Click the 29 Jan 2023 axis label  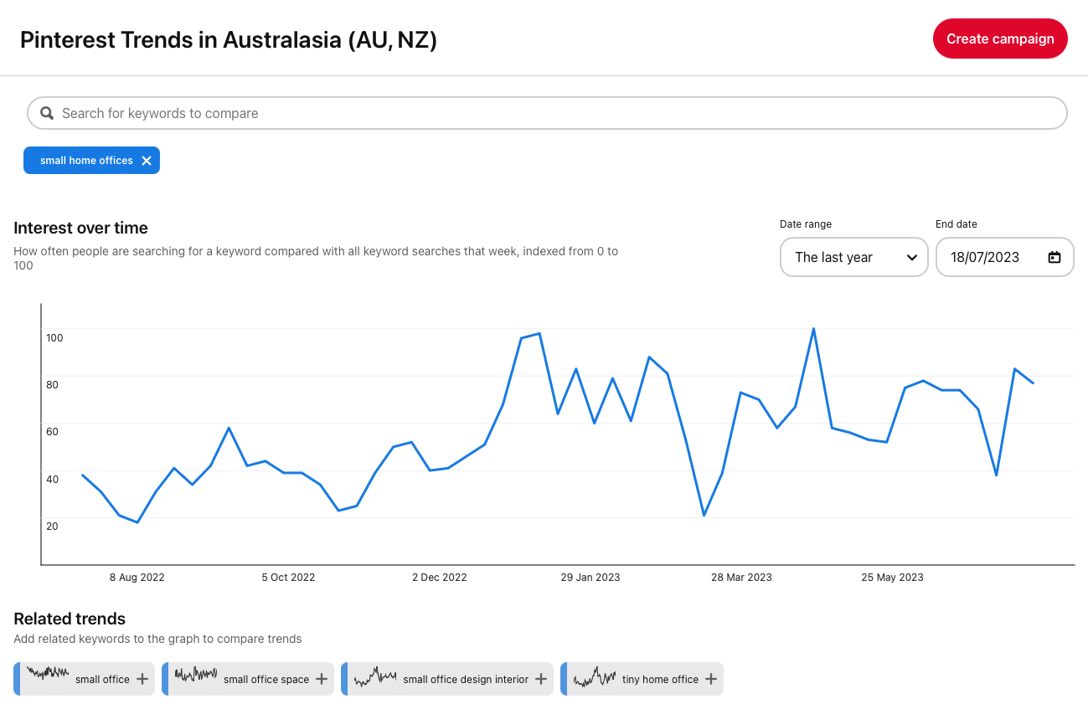click(590, 577)
